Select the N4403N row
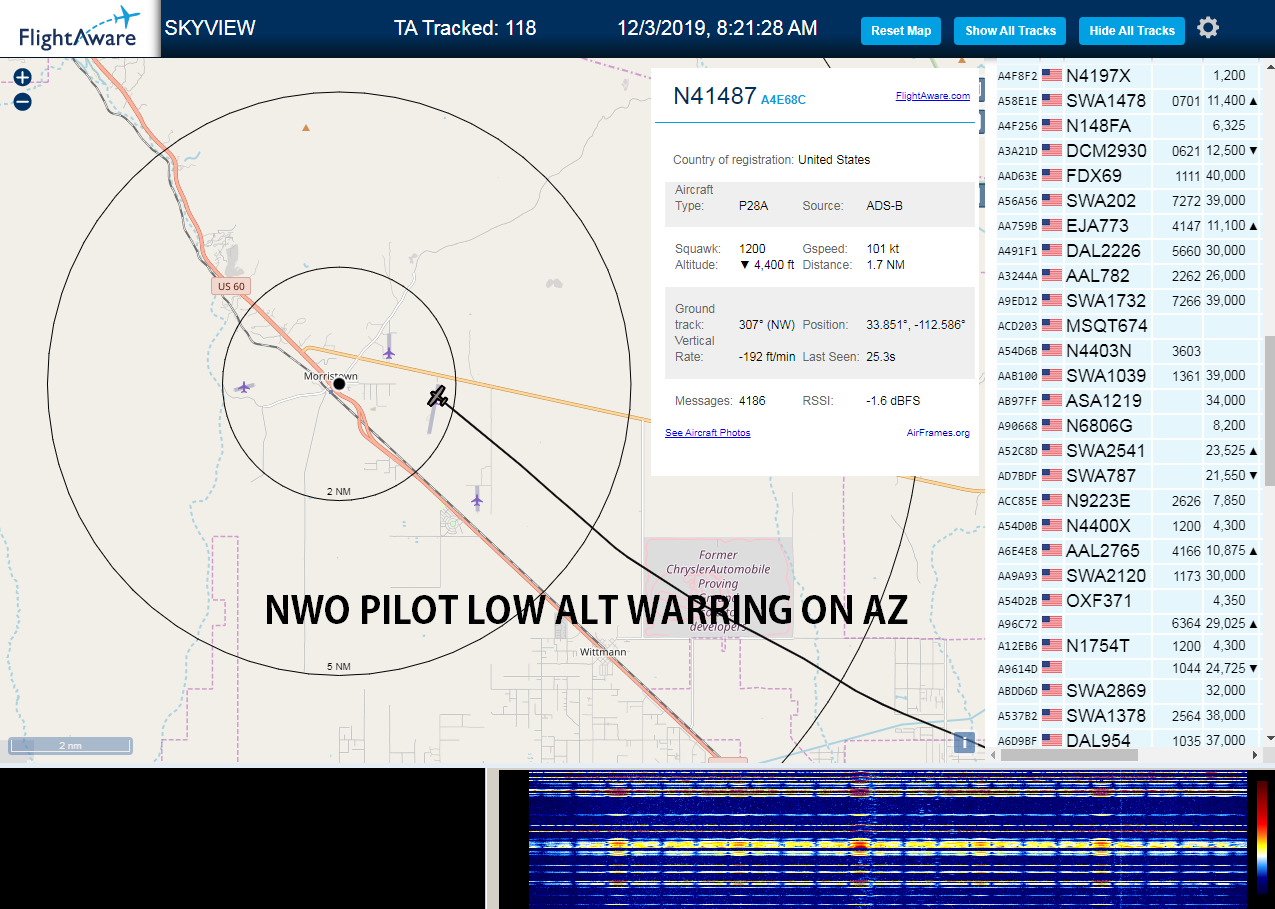 [x=1127, y=350]
